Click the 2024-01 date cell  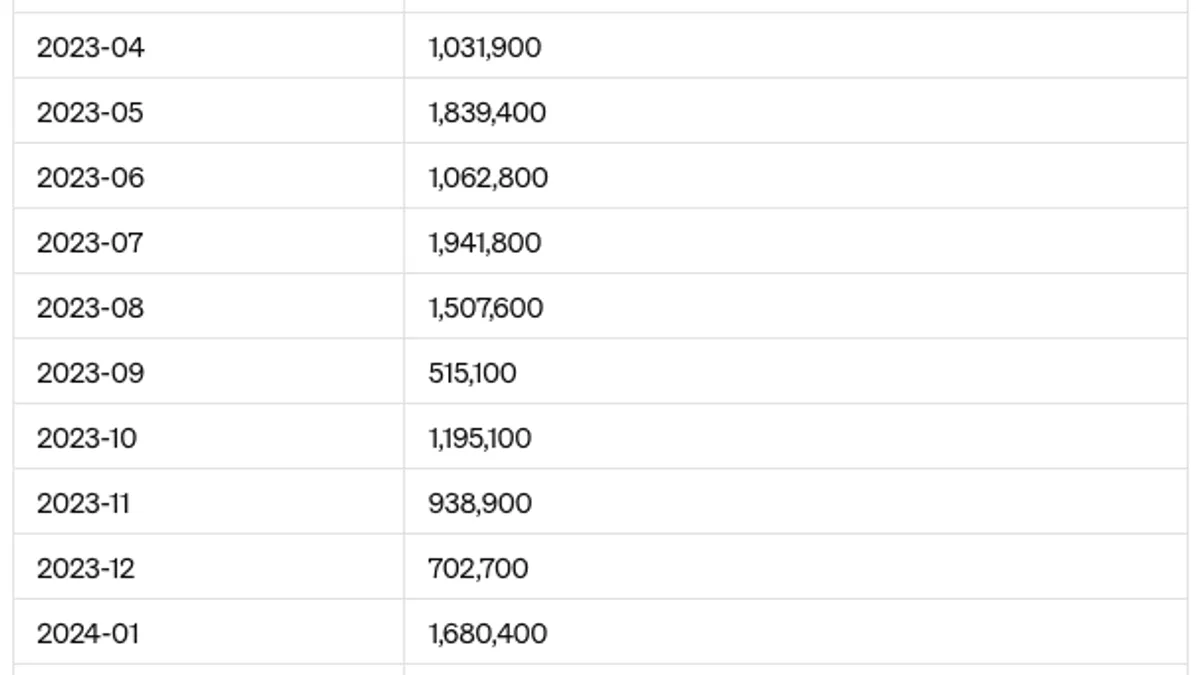tap(88, 633)
